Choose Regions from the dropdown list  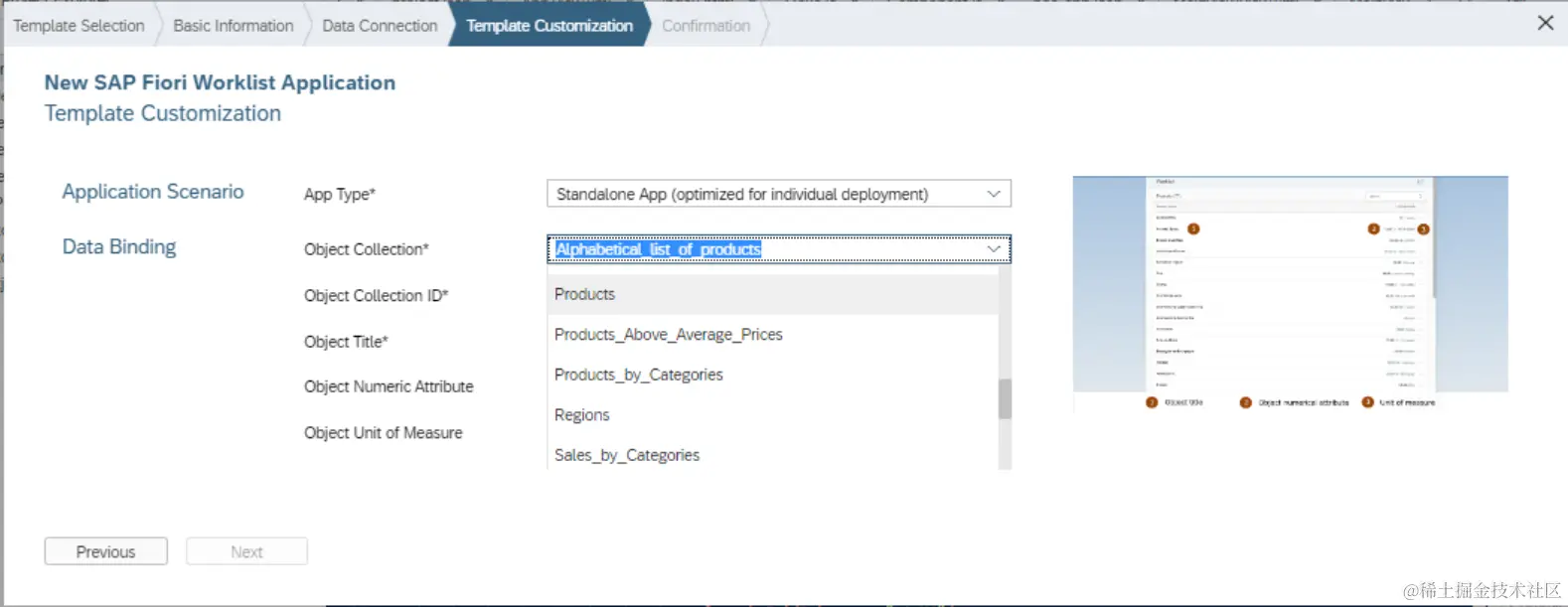click(x=773, y=415)
